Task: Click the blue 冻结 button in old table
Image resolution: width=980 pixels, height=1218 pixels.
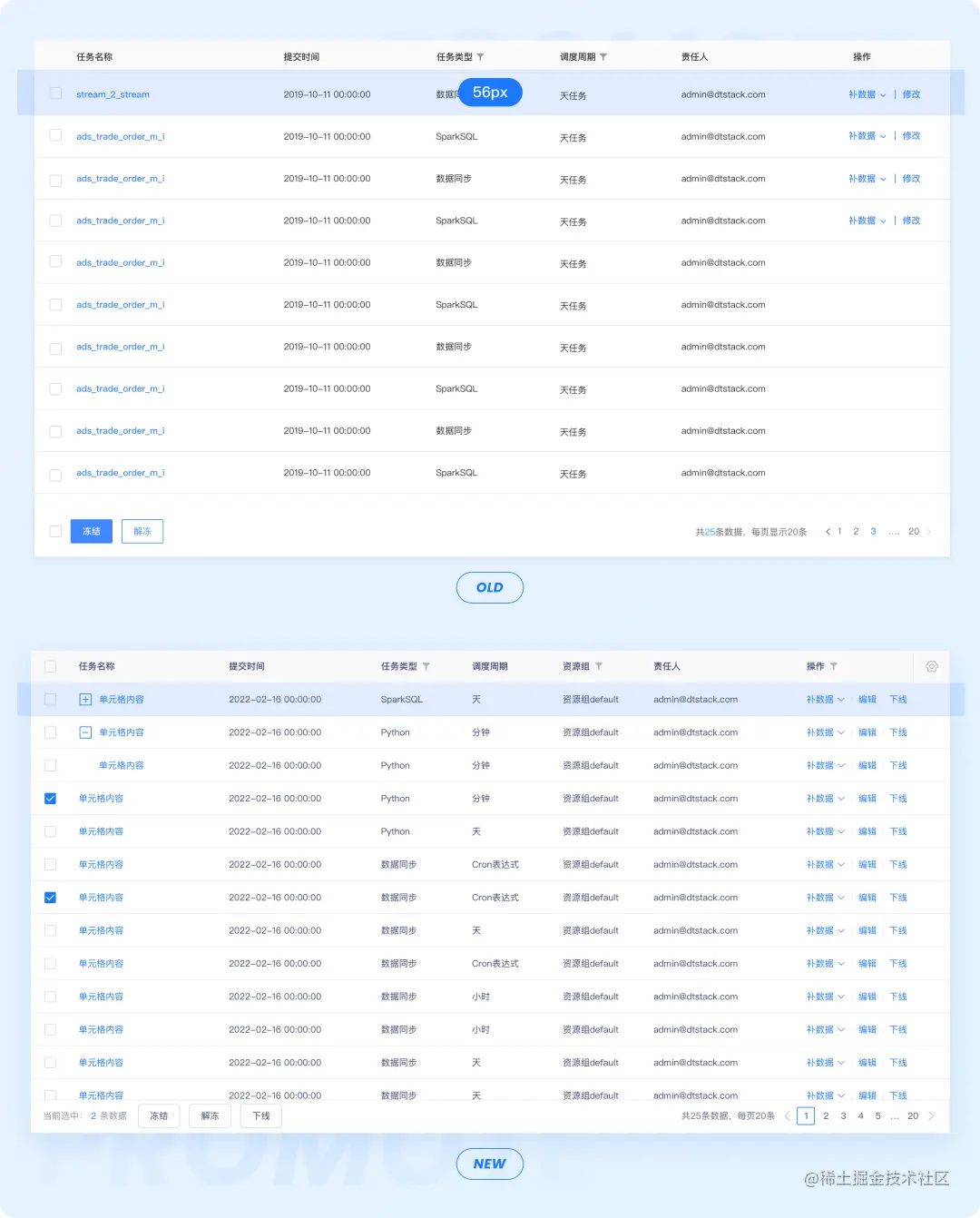Action: click(x=92, y=532)
